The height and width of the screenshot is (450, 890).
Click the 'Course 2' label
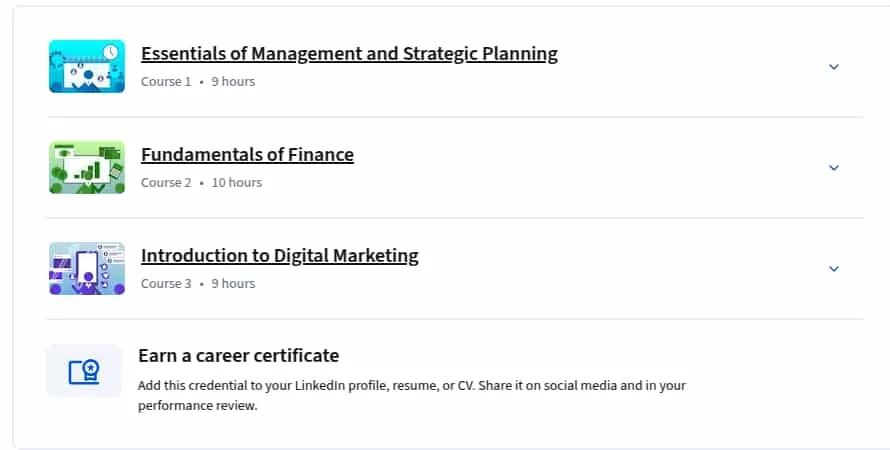coord(166,183)
